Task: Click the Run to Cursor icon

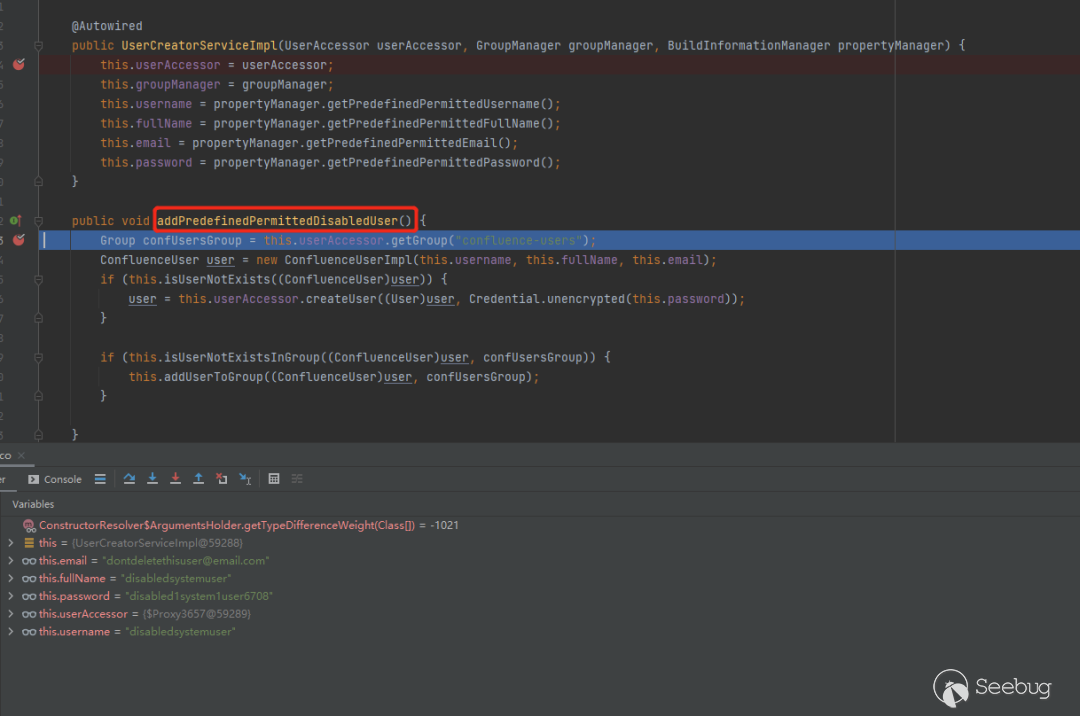Action: pyautogui.click(x=245, y=479)
